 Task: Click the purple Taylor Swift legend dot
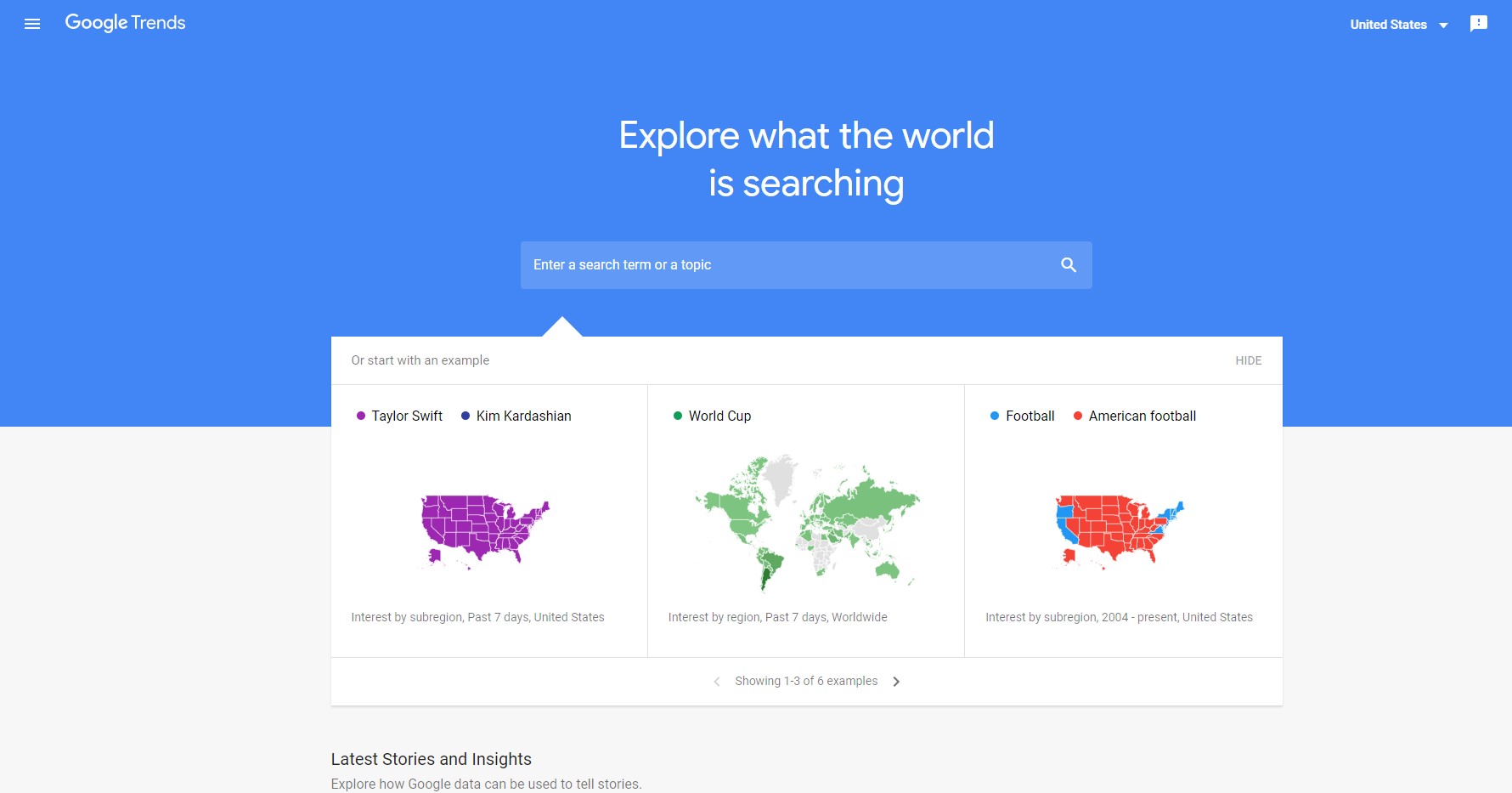pyautogui.click(x=360, y=416)
